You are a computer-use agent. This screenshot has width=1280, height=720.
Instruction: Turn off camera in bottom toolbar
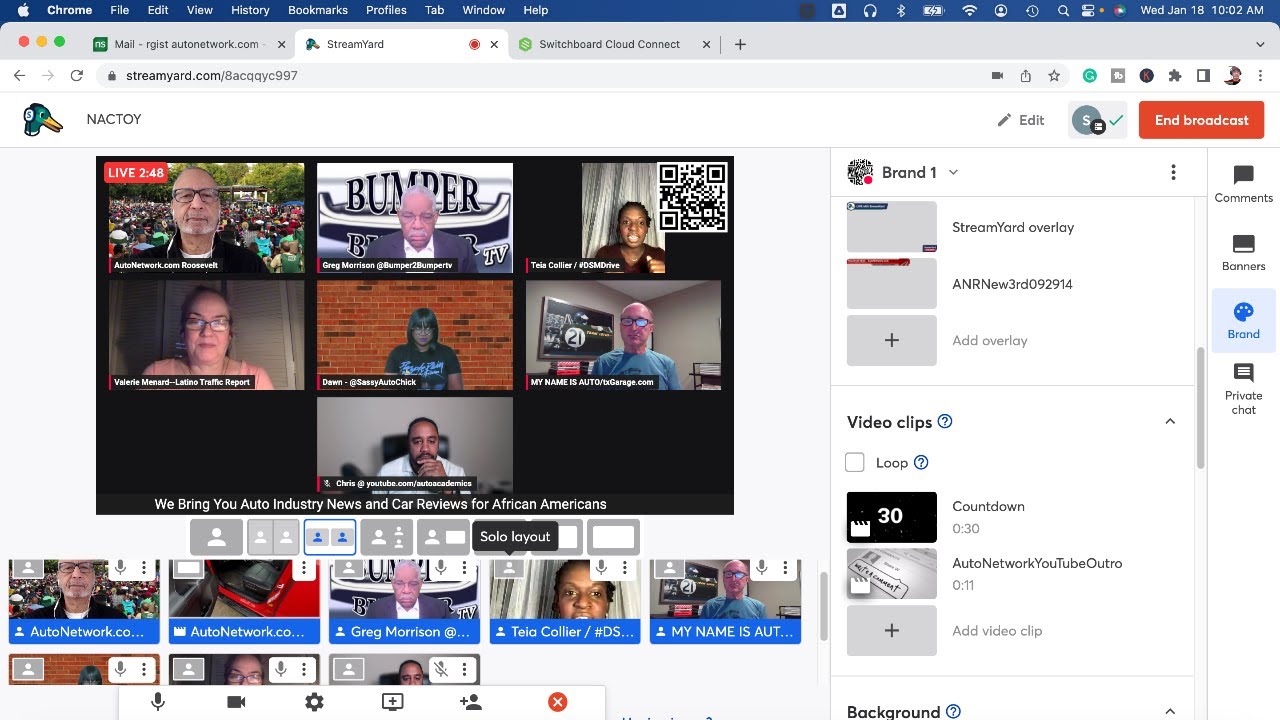coord(236,702)
